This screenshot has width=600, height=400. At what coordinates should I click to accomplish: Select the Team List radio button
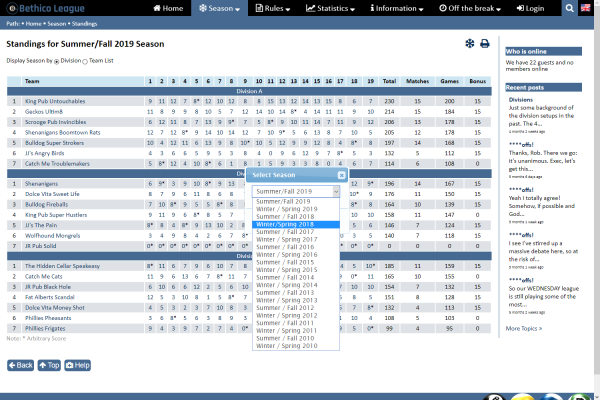coord(86,61)
